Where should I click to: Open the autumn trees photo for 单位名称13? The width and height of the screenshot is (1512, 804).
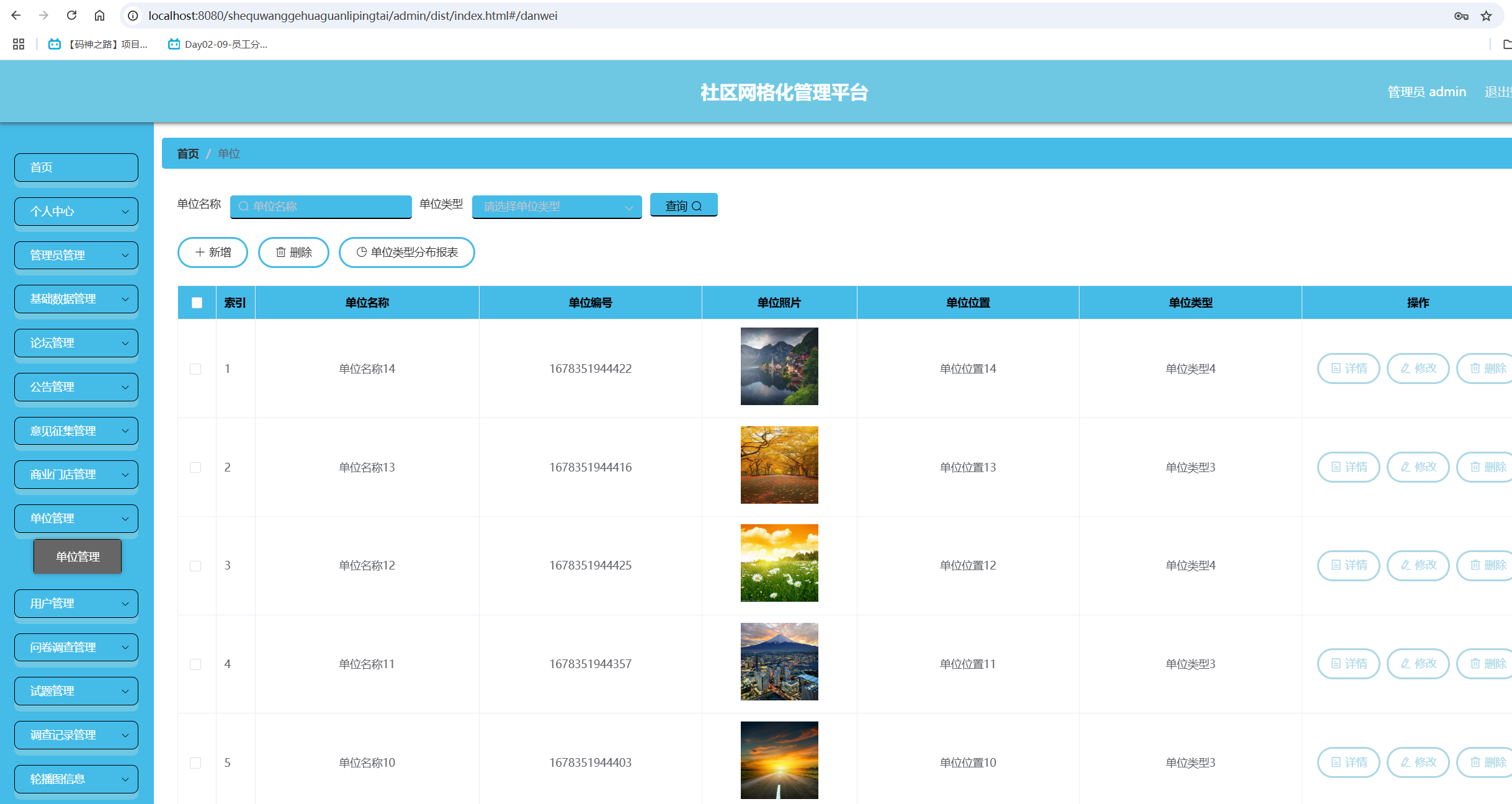[779, 465]
